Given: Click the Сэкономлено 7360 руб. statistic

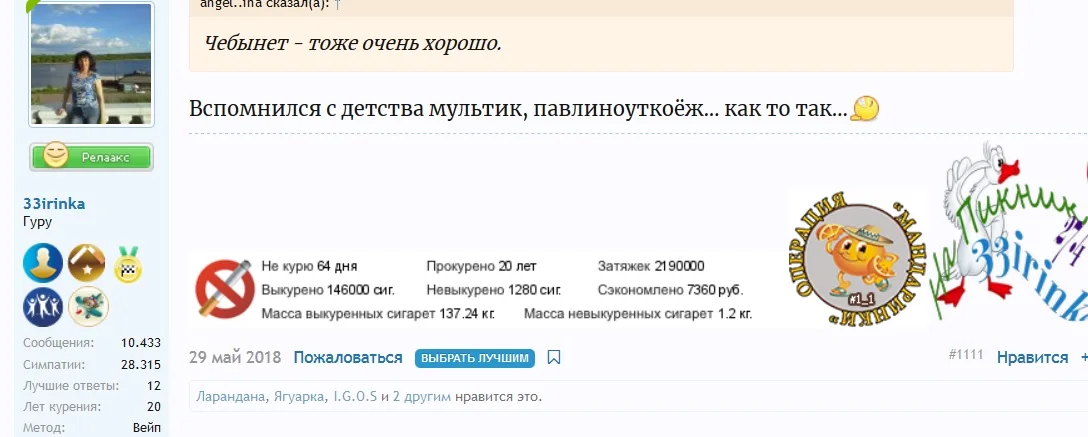Looking at the screenshot, I should point(670,290).
